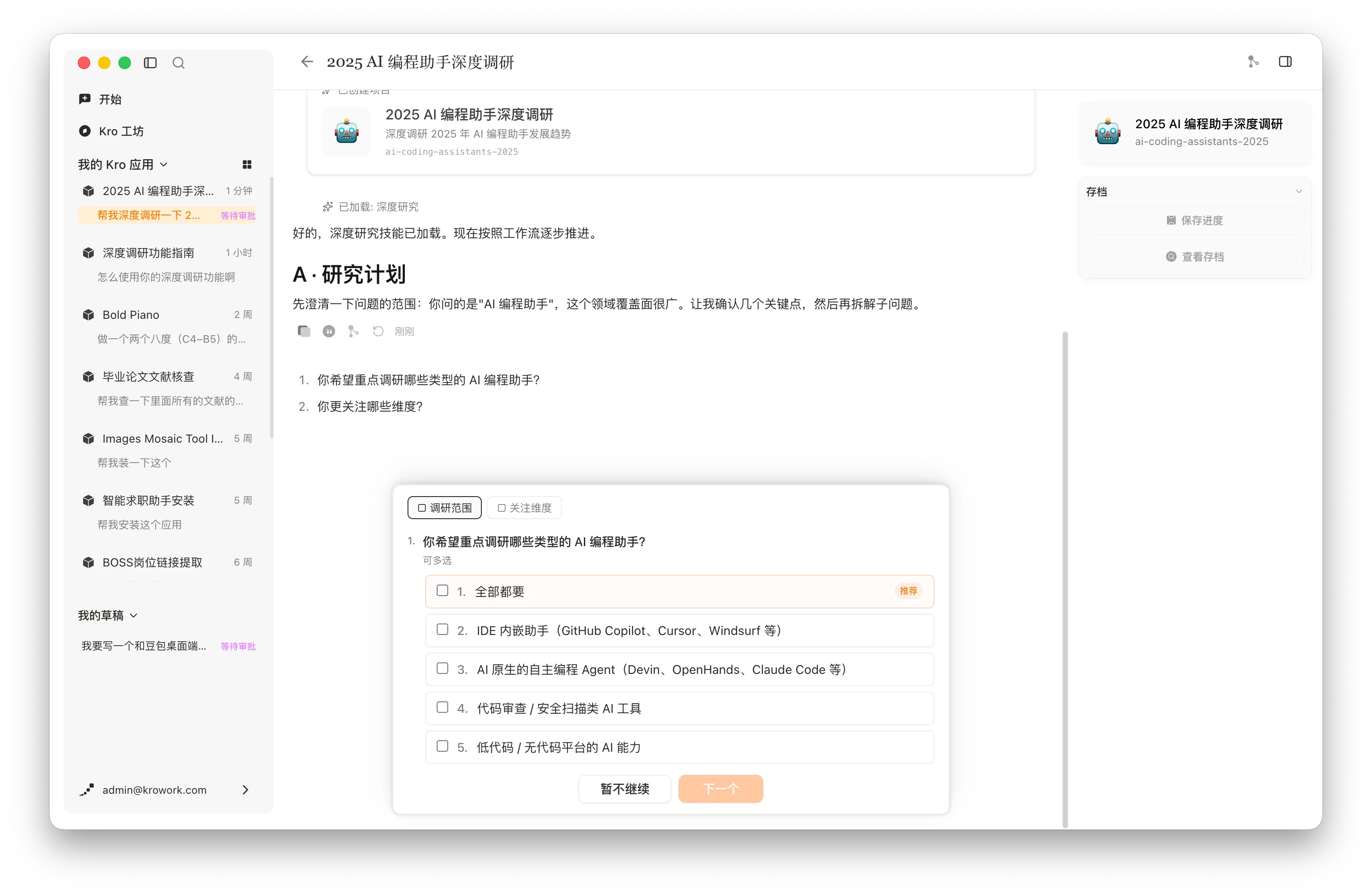
Task: Click the sidebar vertical scrollbar
Action: pyautogui.click(x=271, y=308)
